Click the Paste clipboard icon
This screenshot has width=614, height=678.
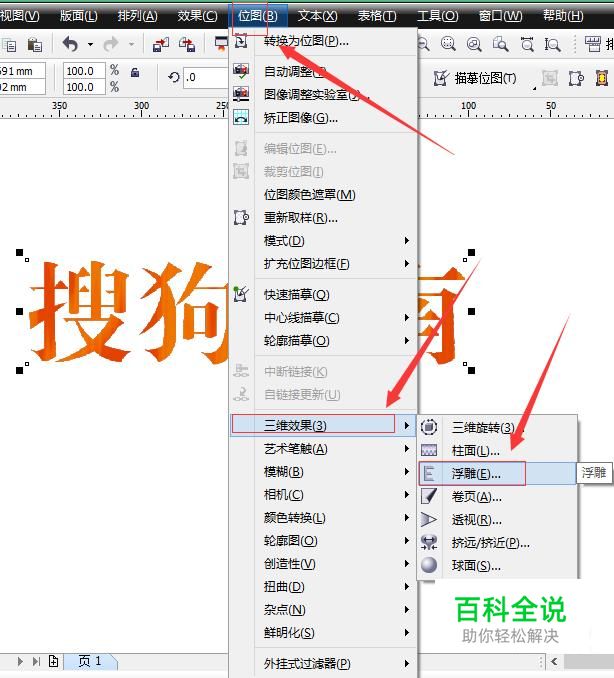point(35,45)
